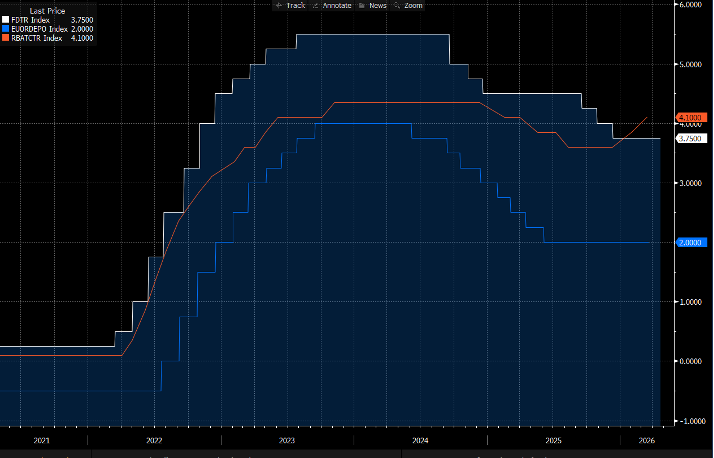The image size is (714, 458).
Task: Select EURODEPO Index in the legend
Action: [40, 27]
